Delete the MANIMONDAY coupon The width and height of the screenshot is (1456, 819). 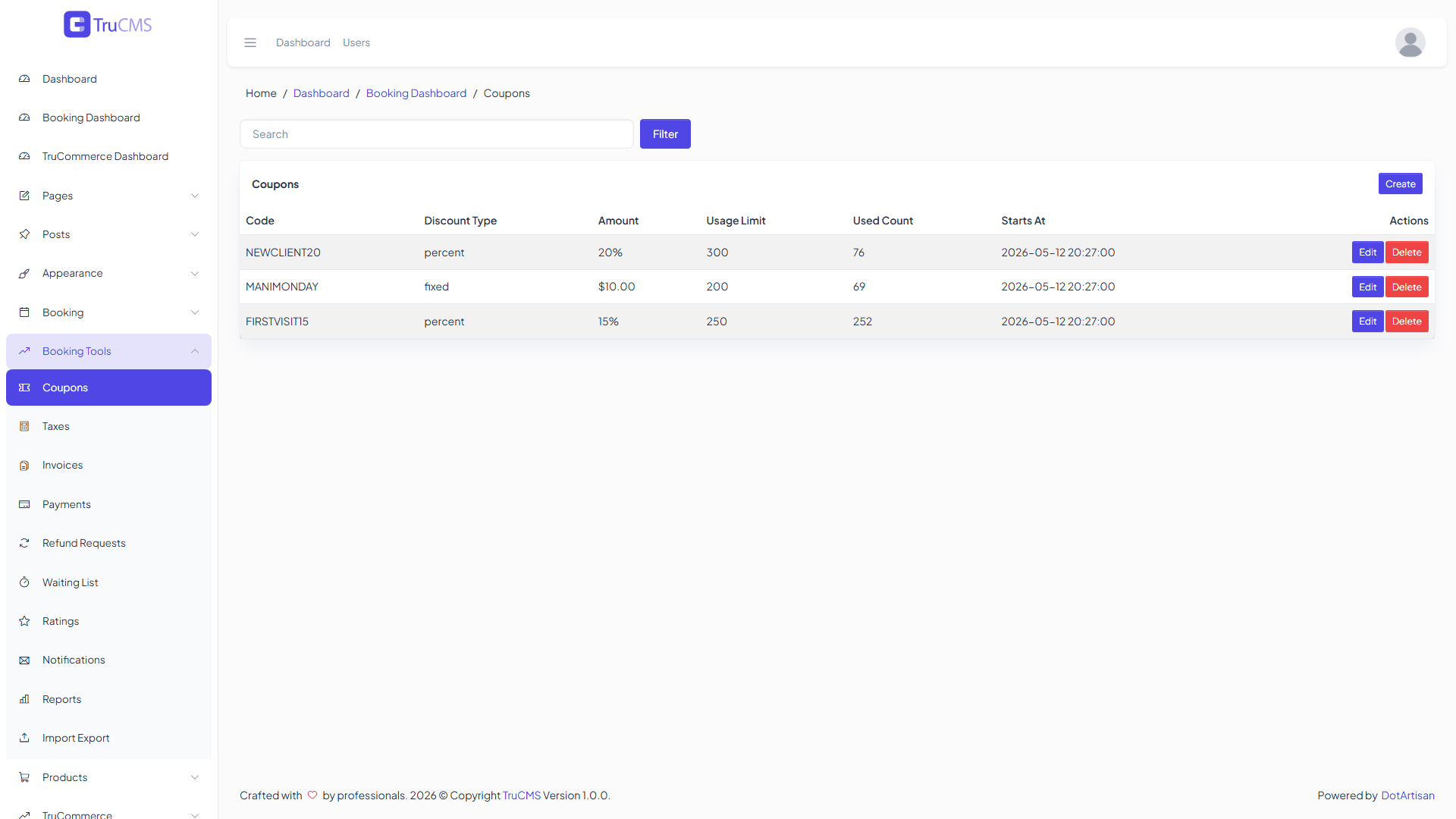tap(1407, 287)
